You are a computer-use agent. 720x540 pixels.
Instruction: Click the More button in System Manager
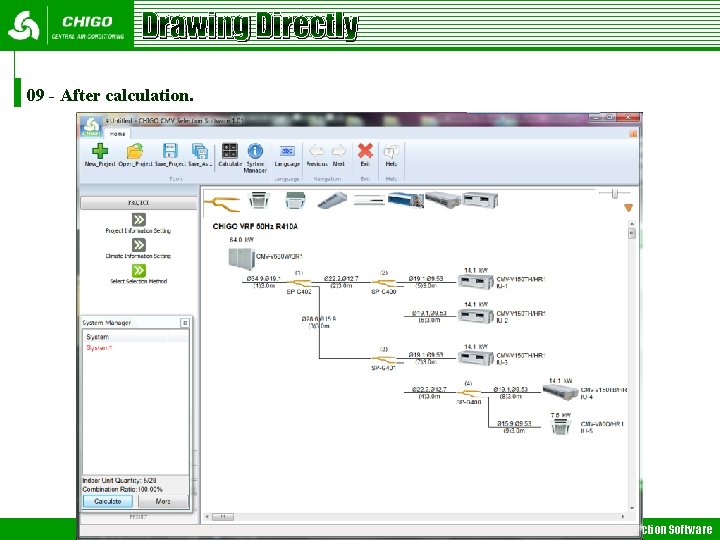163,501
